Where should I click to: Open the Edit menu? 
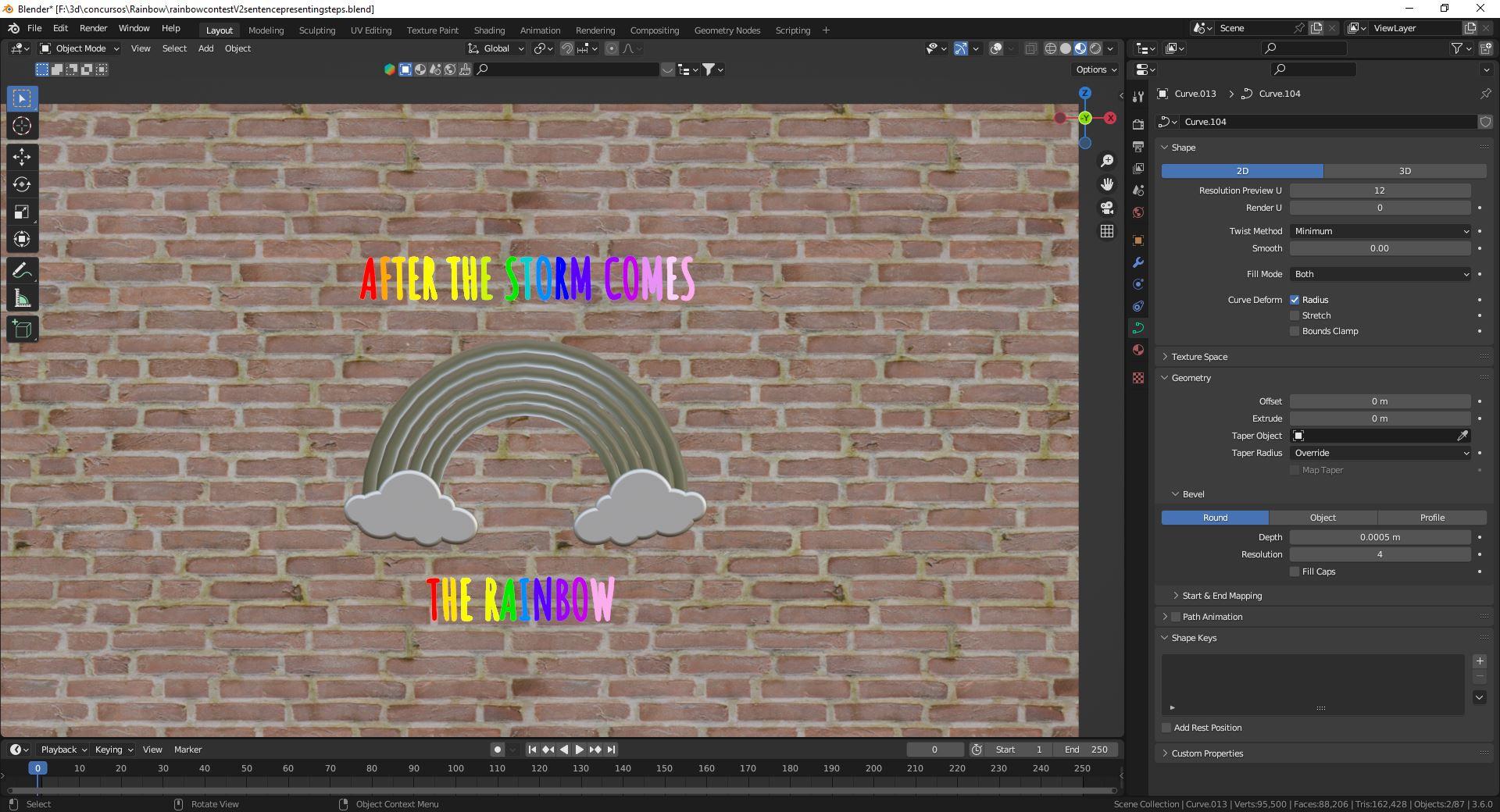(60, 28)
